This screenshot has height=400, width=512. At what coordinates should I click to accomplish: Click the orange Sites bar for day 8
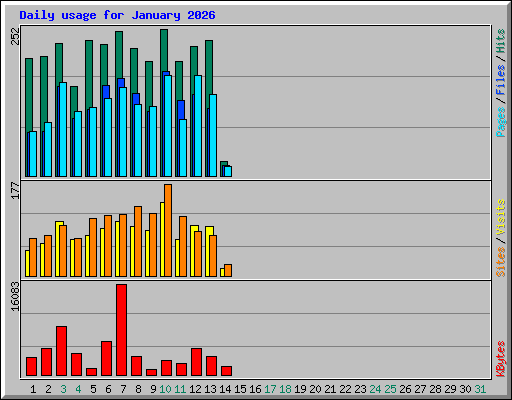pos(138,241)
